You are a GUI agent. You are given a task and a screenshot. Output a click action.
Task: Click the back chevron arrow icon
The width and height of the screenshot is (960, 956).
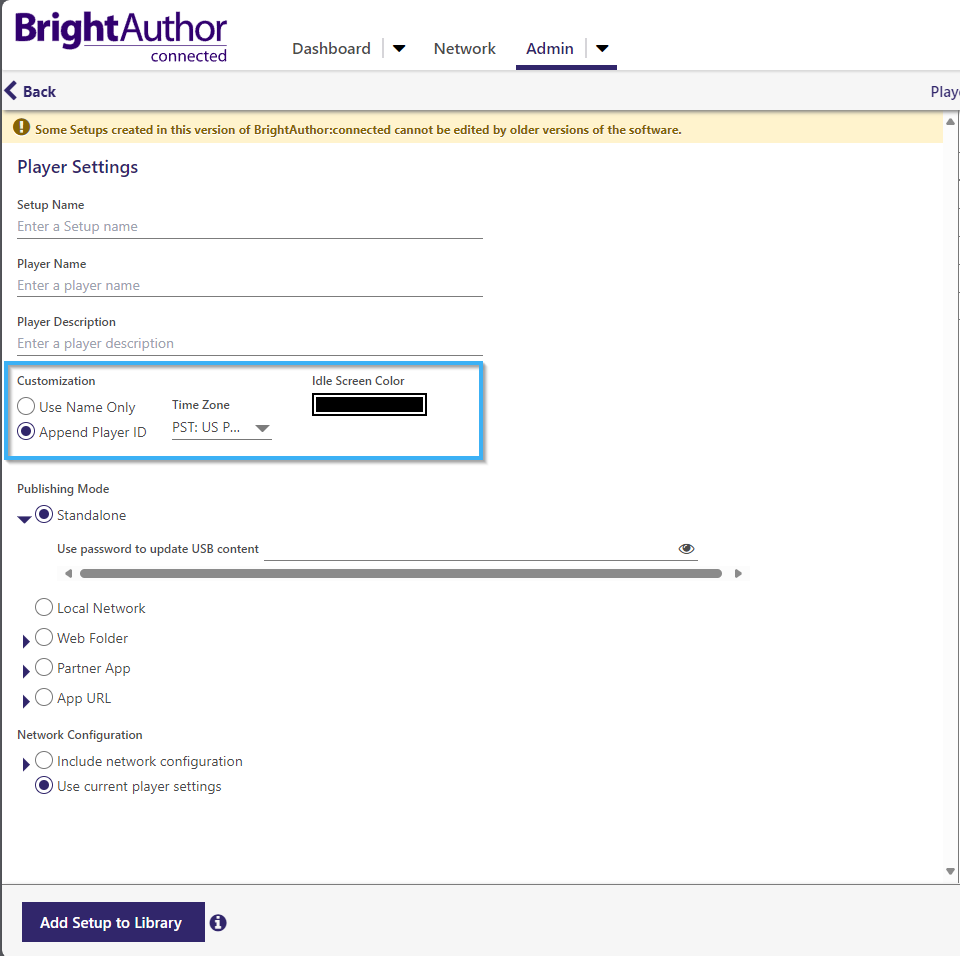point(11,90)
